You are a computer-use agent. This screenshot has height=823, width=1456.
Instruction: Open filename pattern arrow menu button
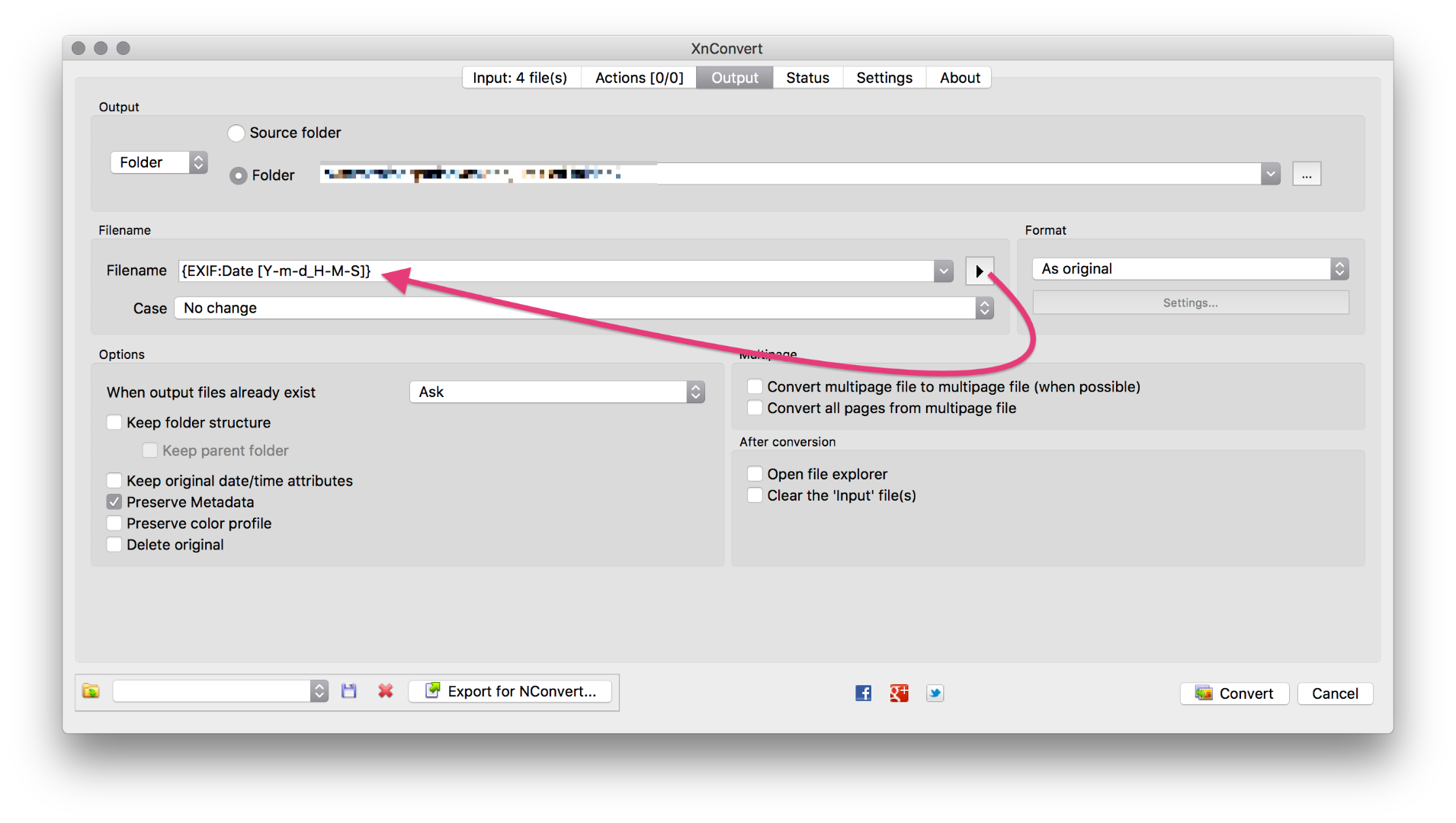point(980,271)
